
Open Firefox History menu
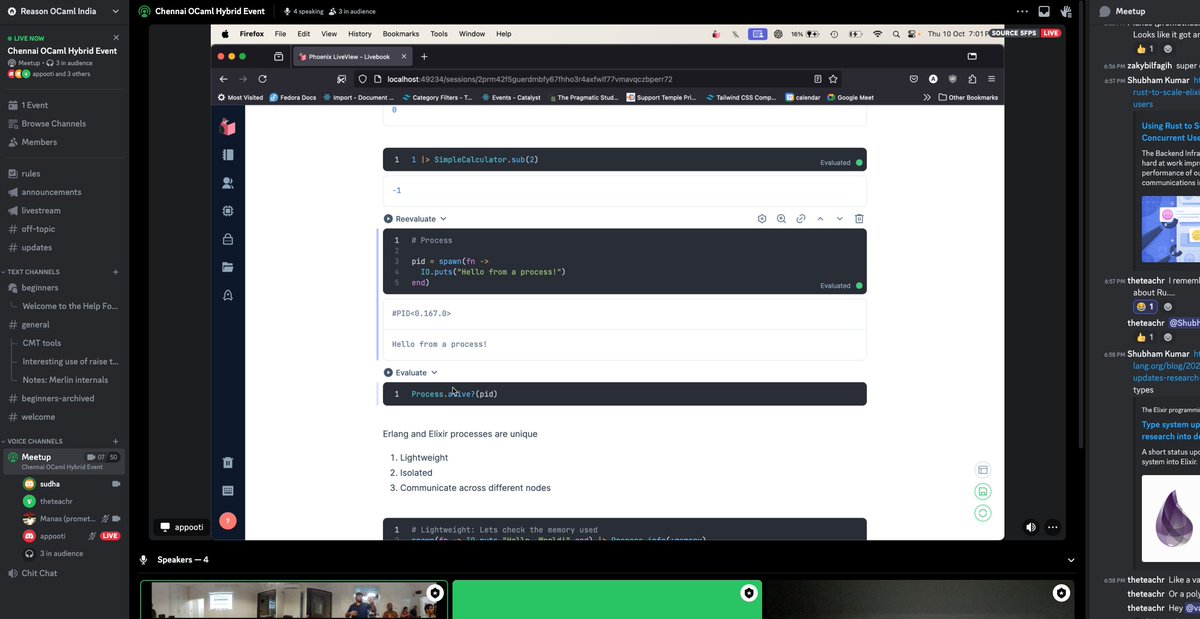pyautogui.click(x=360, y=33)
